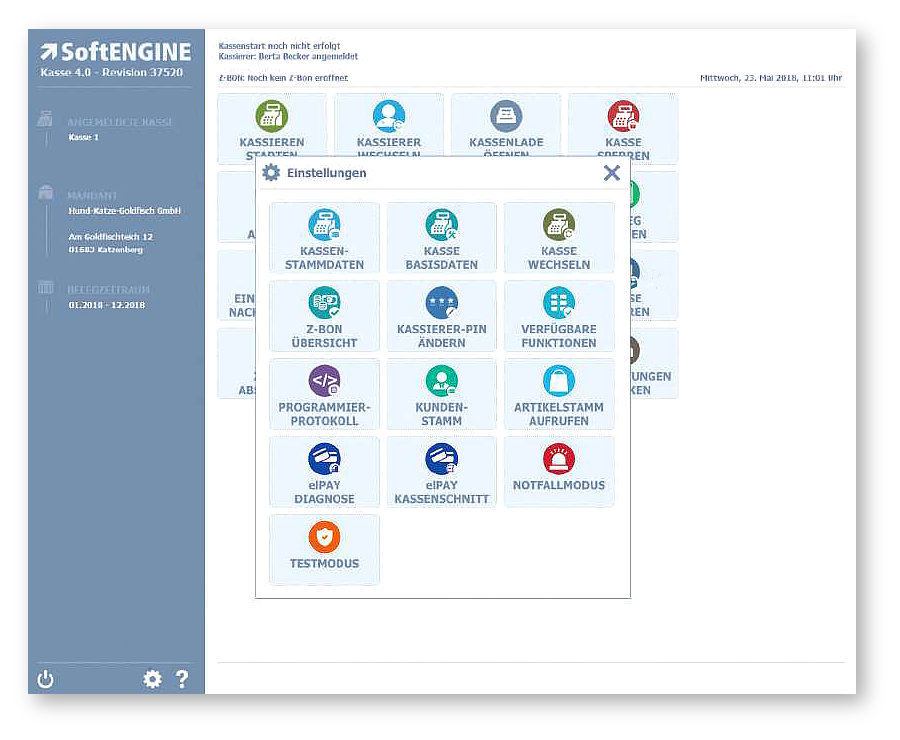Image resolution: width=900 pixels, height=740 pixels.
Task: Launch elPAY Kassenschnitt tile
Action: [441, 472]
